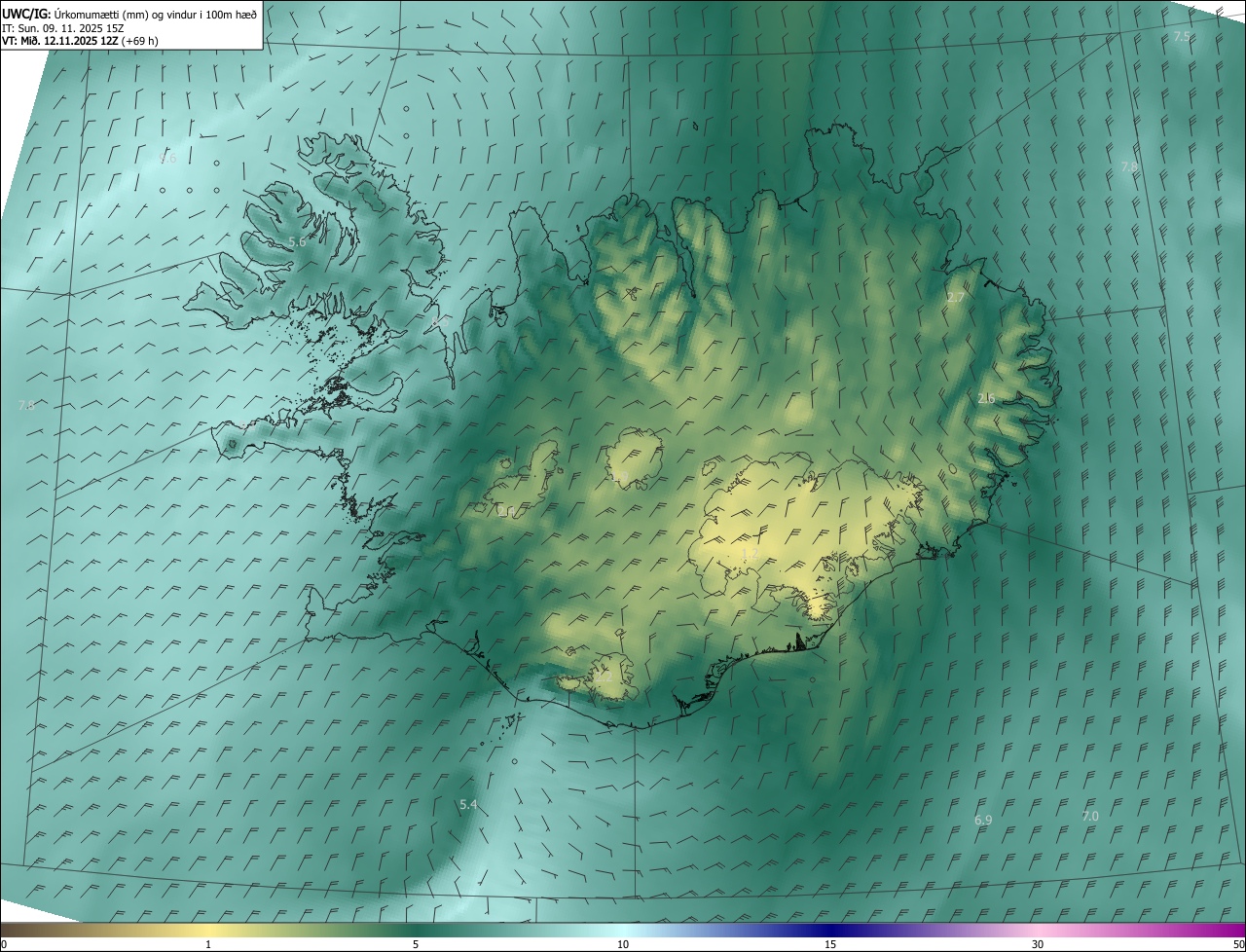Viewport: 1246px width, 952px height.
Task: Click the 2.7 value in northeast Iceland
Action: 956,297
